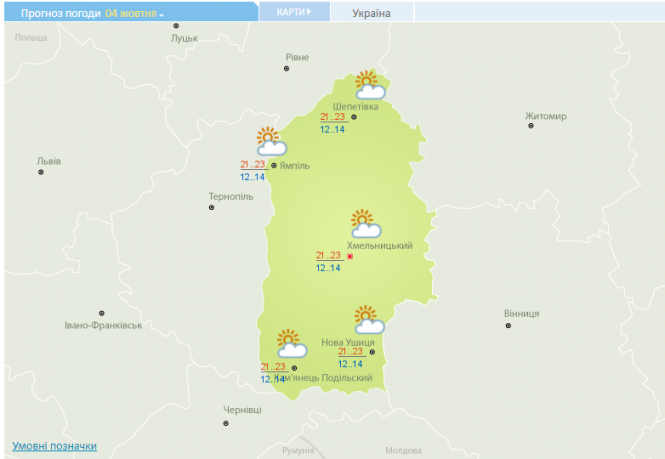Expand the КАРТИ maps menu
This screenshot has width=665, height=459.
click(x=293, y=12)
